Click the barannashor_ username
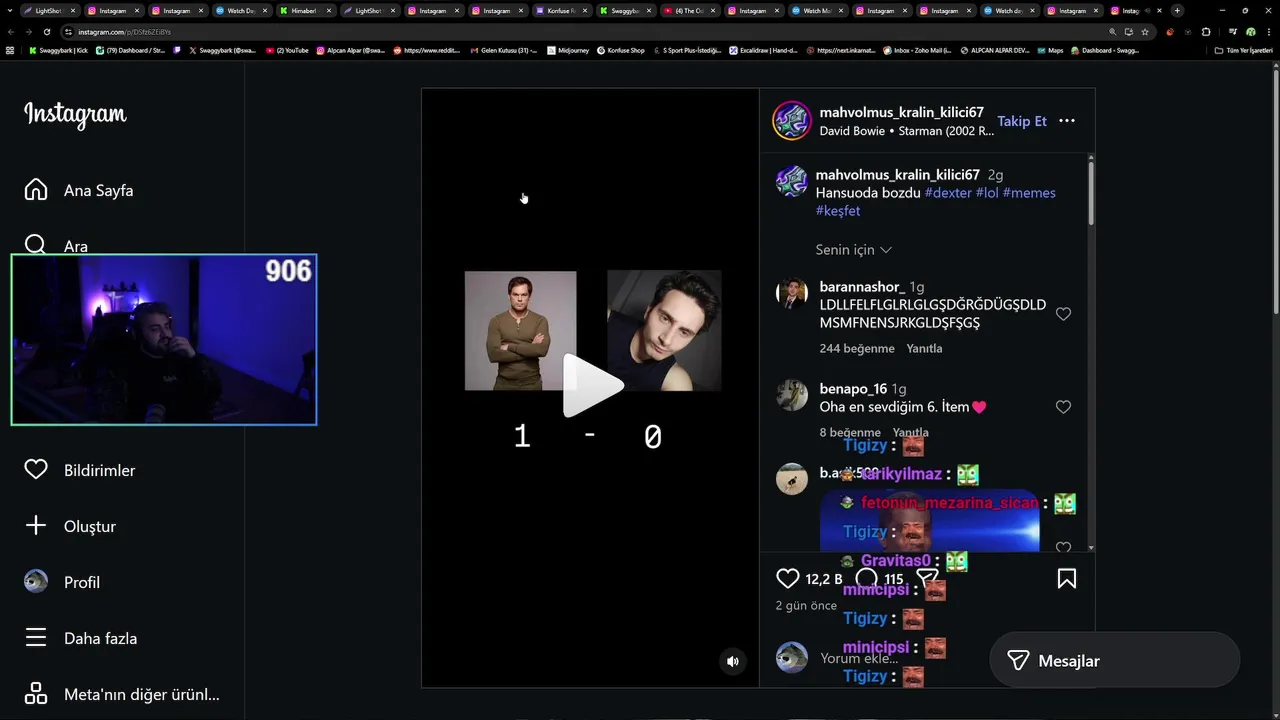Viewport: 1280px width, 720px height. 862,287
